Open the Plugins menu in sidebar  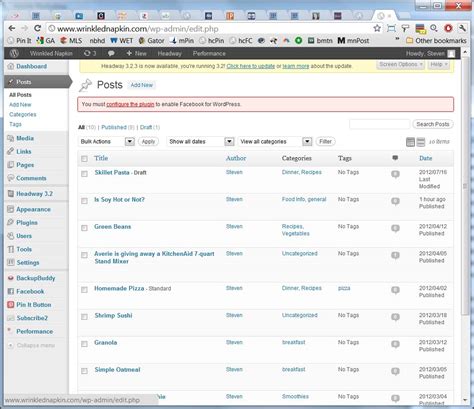pos(27,222)
